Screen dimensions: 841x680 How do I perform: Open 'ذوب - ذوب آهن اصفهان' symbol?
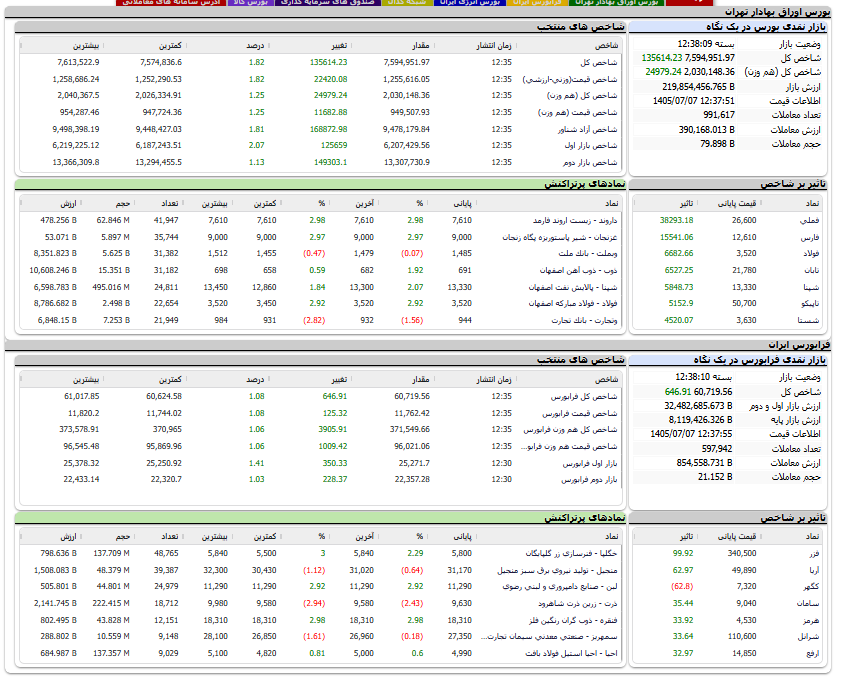(x=578, y=270)
